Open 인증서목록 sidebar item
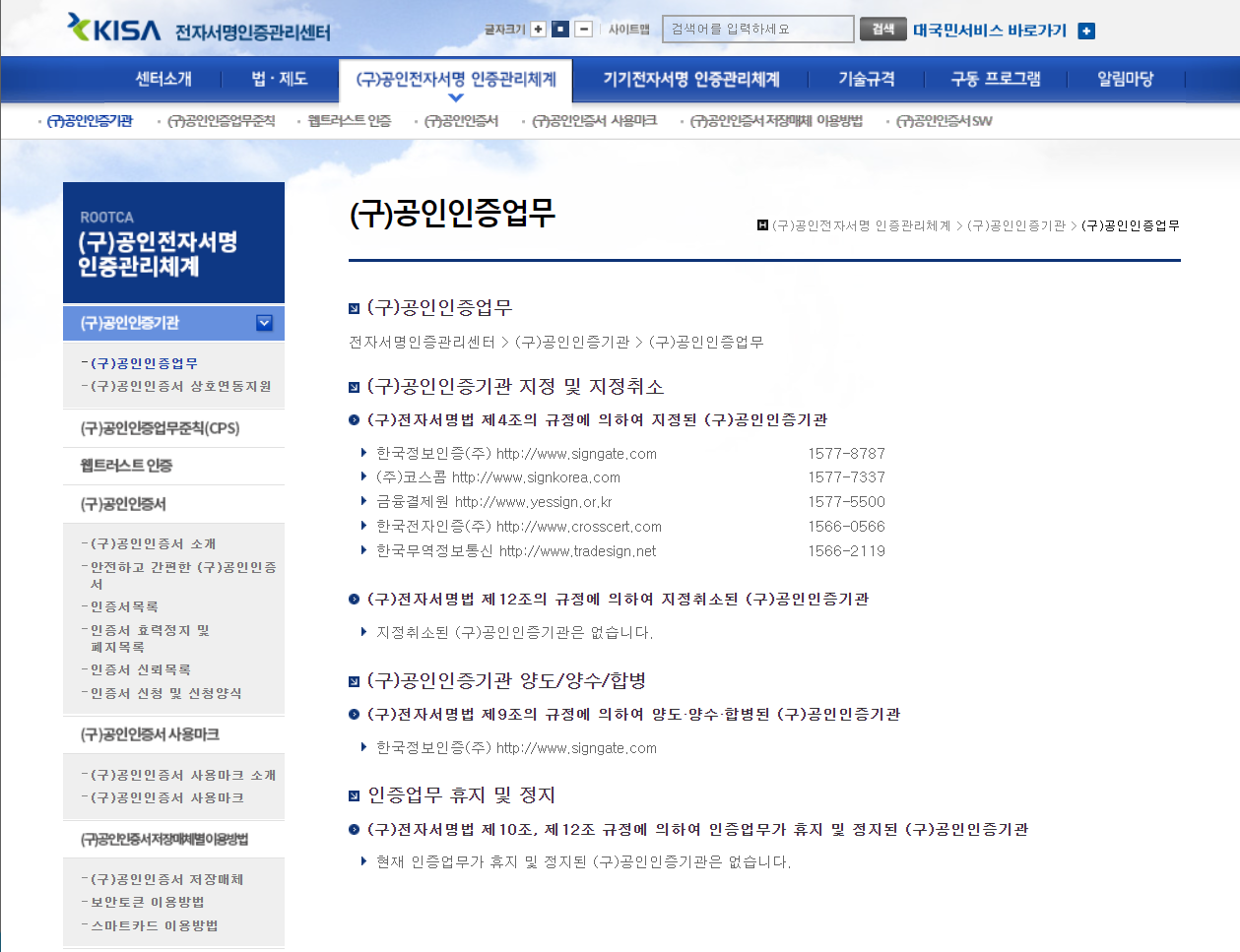 pos(124,606)
